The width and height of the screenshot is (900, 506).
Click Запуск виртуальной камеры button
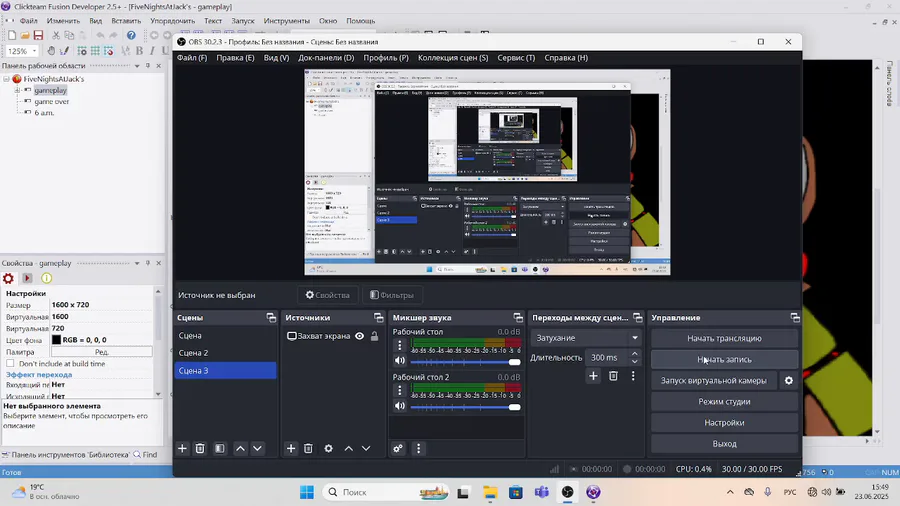[713, 380]
